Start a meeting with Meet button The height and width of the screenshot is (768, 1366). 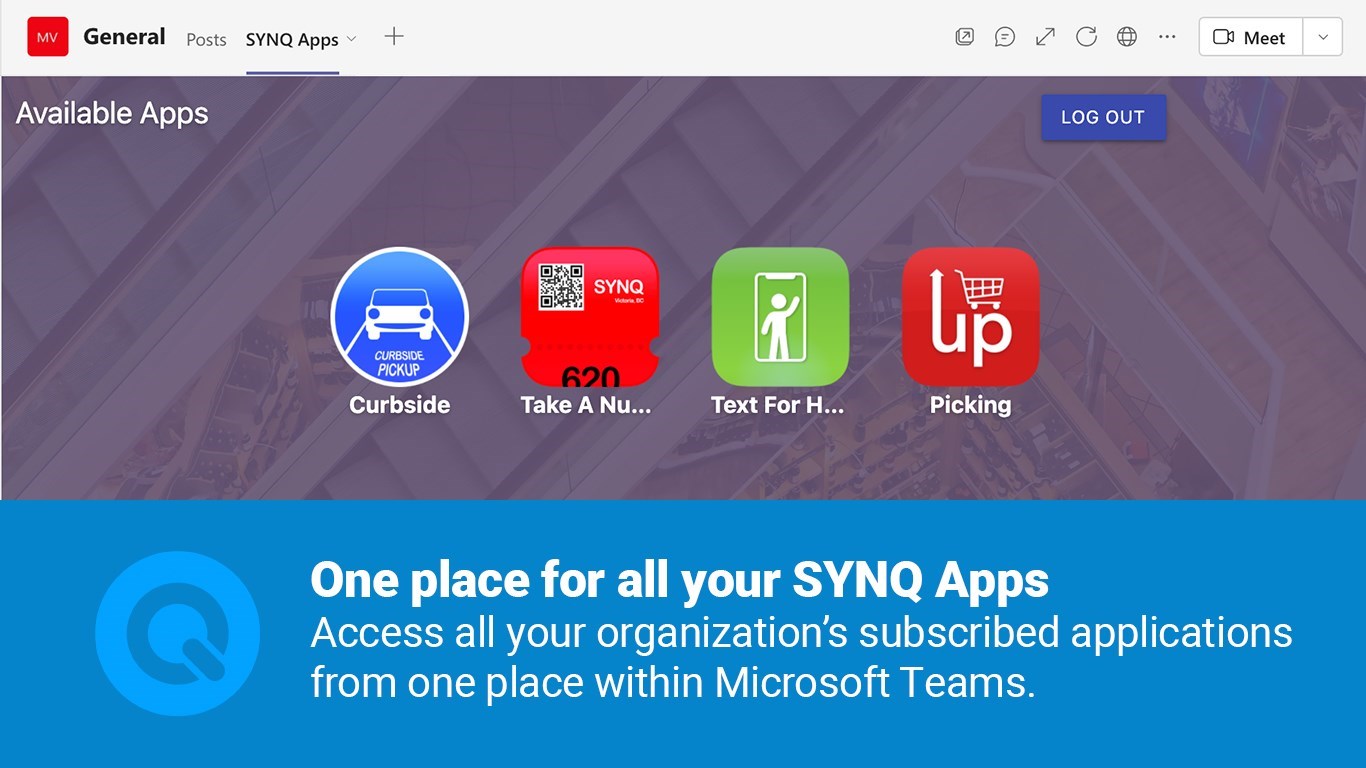(x=1250, y=37)
